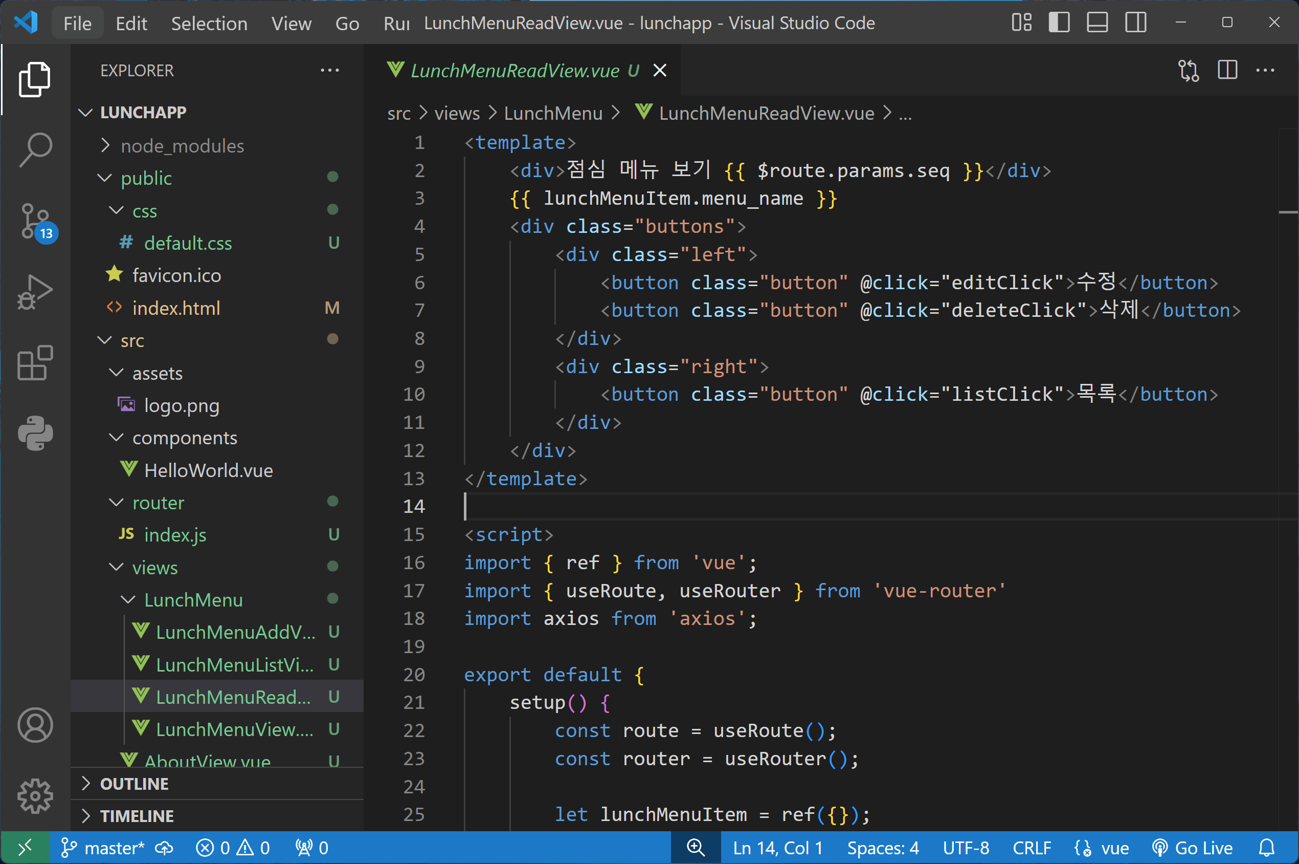Screen dimensions: 1299x864
Task: Open the Extensions view
Action: [35, 363]
